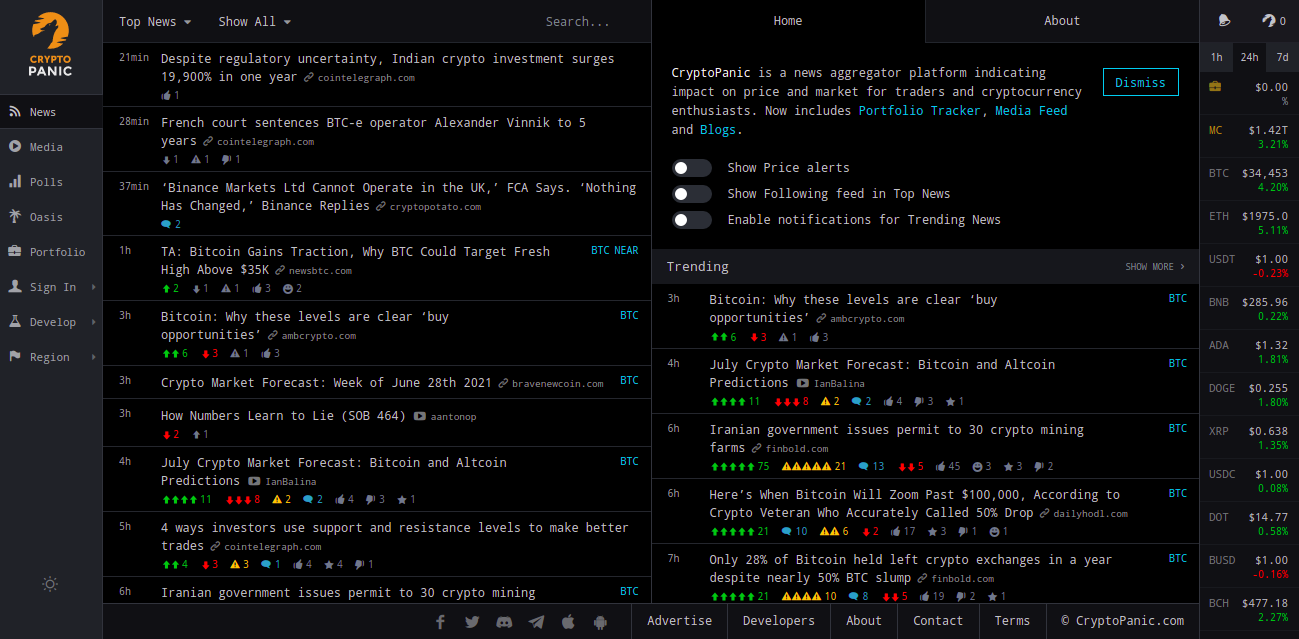
Task: Click Developers in the footer
Action: pos(779,621)
